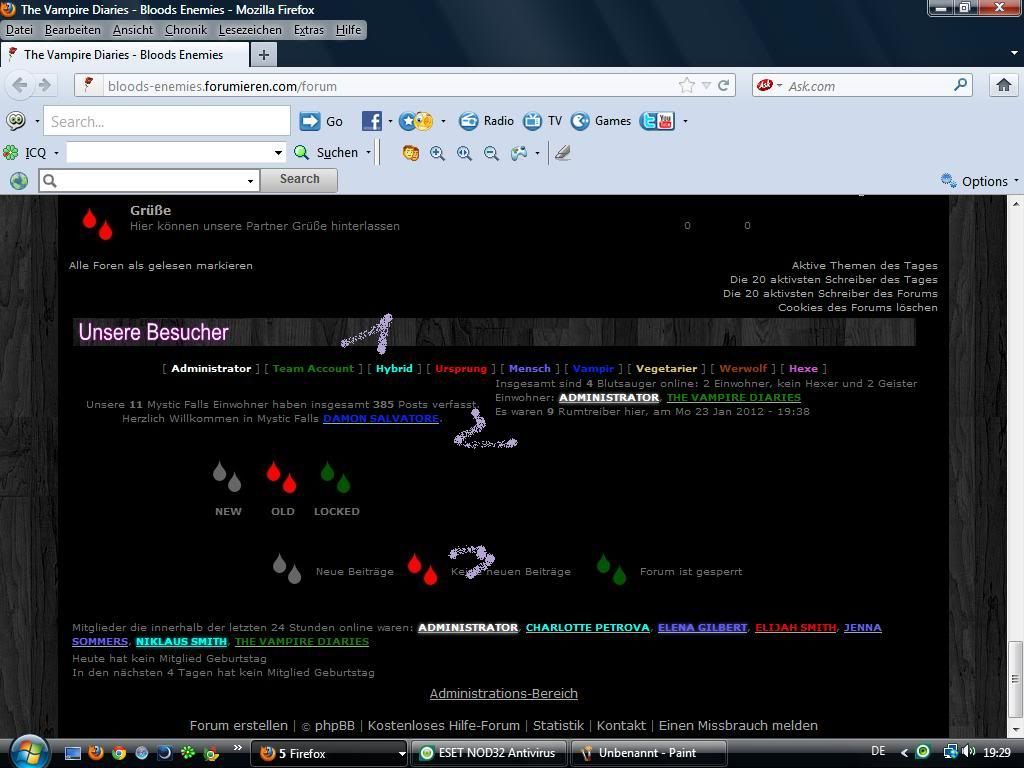Open the Chronik menu
The width and height of the screenshot is (1024, 768).
click(185, 30)
